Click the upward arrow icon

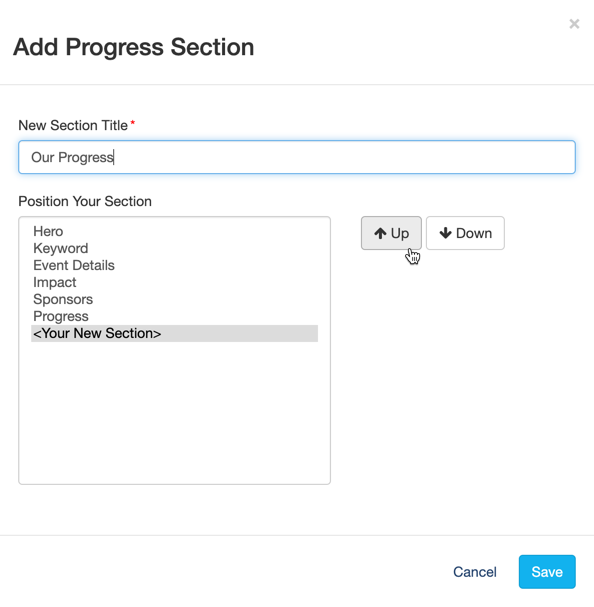pos(380,233)
